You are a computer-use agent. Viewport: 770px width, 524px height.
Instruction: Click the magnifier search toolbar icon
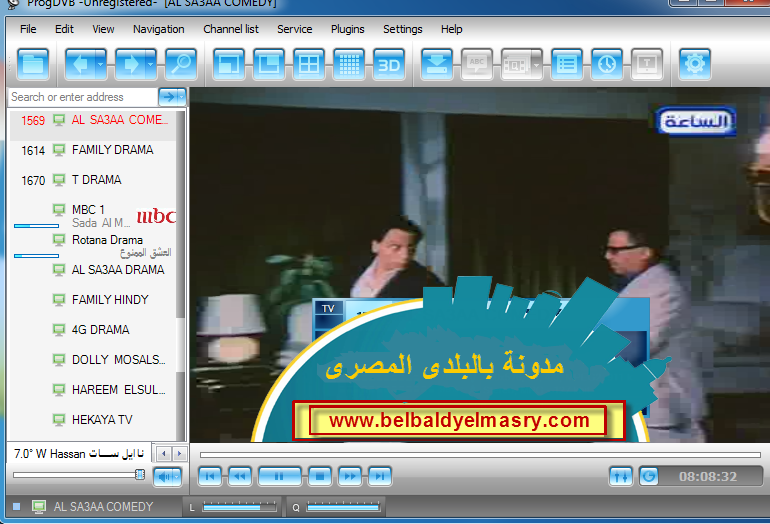[x=181, y=64]
